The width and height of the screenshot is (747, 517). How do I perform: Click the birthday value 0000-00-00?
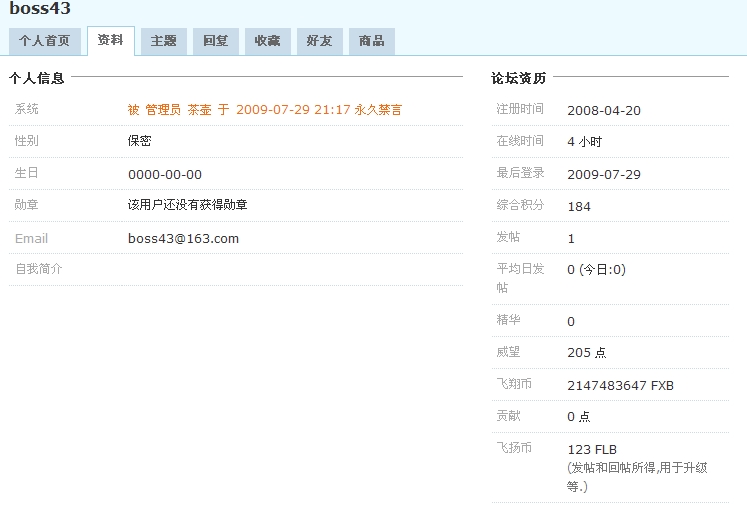click(164, 174)
